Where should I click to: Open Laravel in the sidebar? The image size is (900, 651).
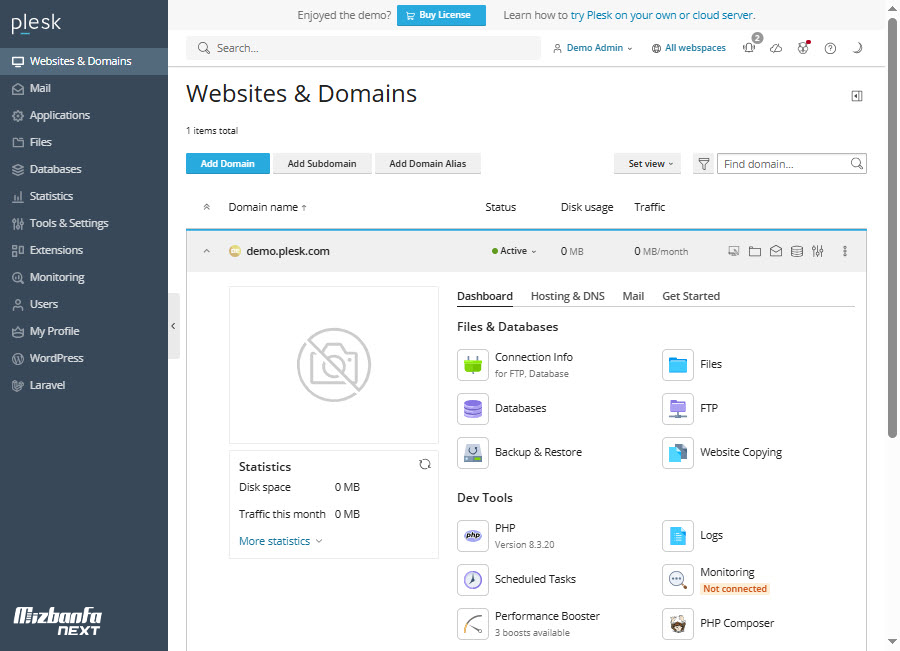coord(84,385)
